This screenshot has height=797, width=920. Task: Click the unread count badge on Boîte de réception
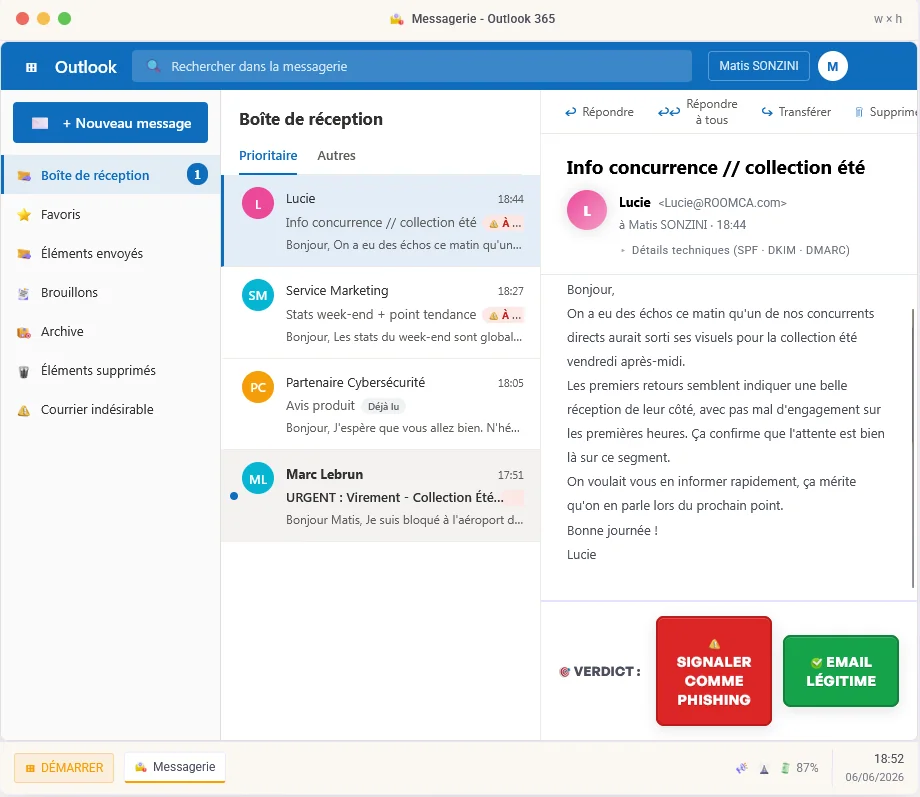[x=197, y=174]
